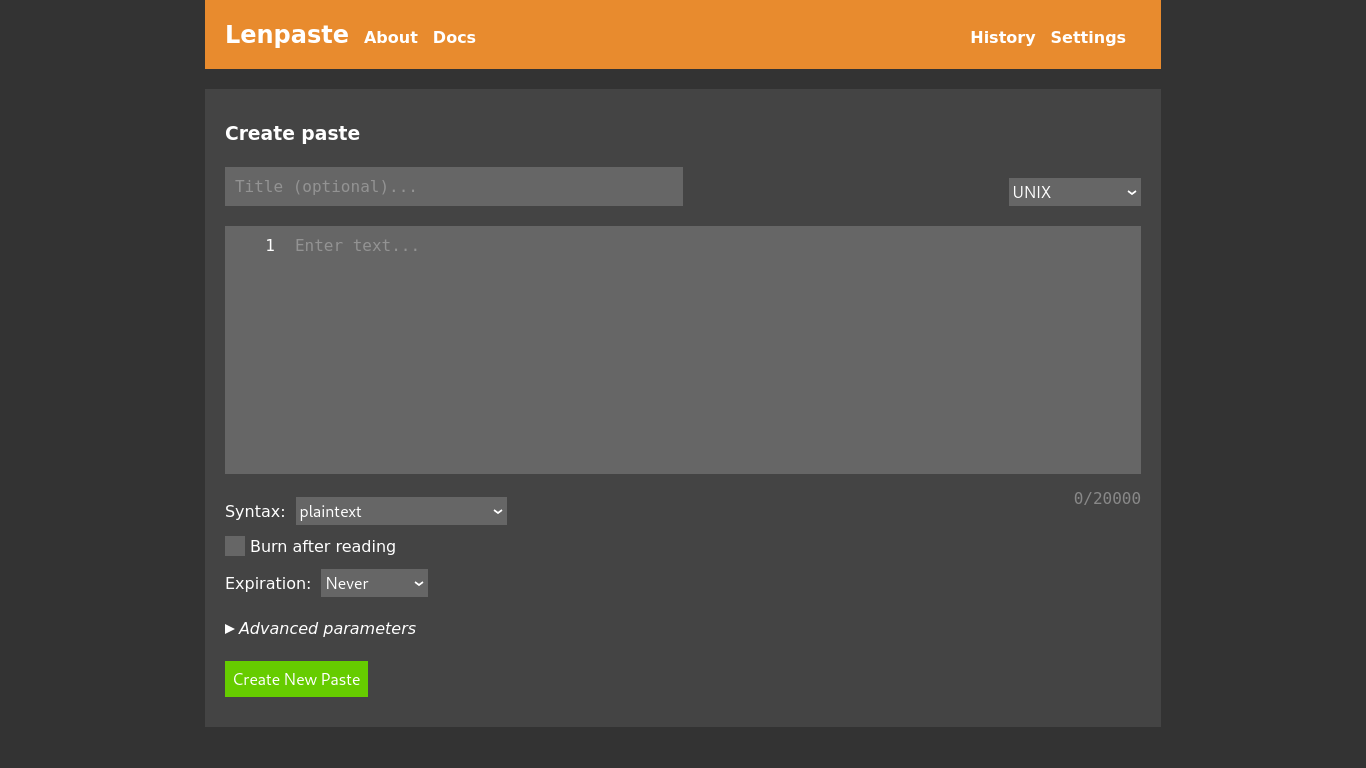1366x768 pixels.
Task: Click the Expiration label
Action: (268, 583)
